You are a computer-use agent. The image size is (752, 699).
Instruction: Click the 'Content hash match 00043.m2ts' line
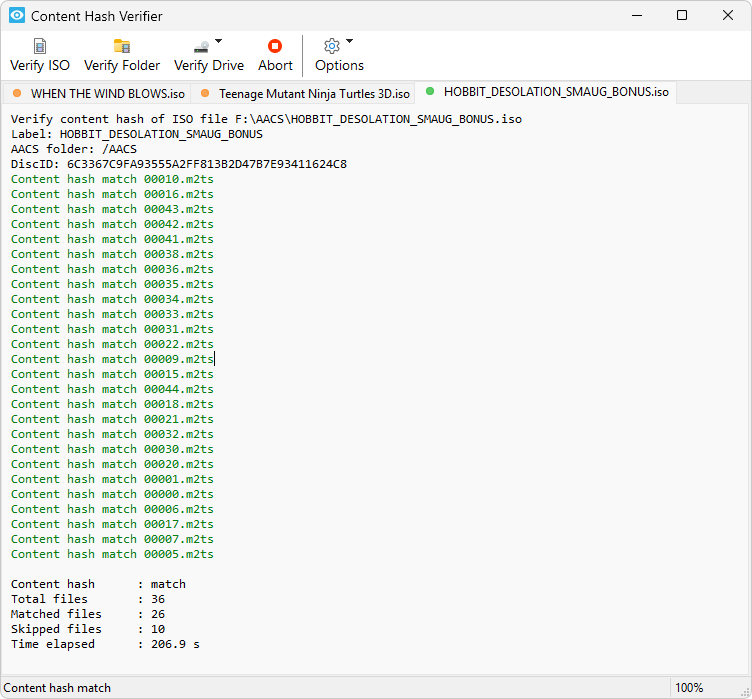112,209
